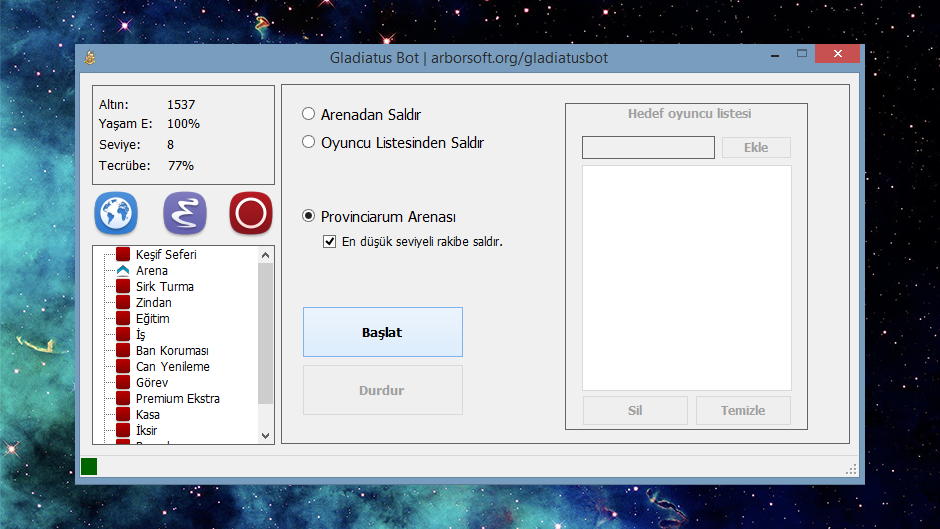Choose Oyuncu Listesinden Saldır radio button

point(309,142)
